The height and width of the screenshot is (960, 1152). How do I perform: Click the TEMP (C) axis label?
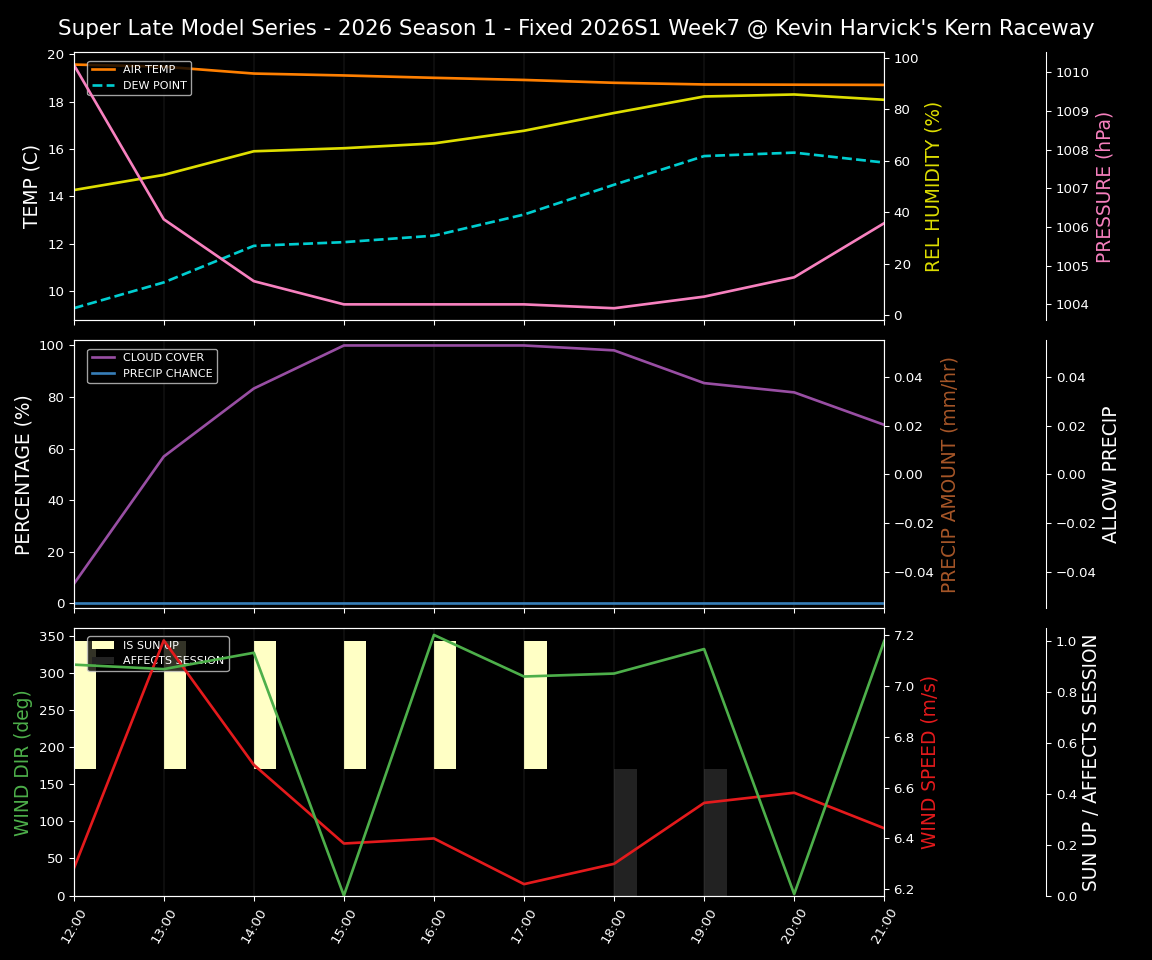click(28, 183)
